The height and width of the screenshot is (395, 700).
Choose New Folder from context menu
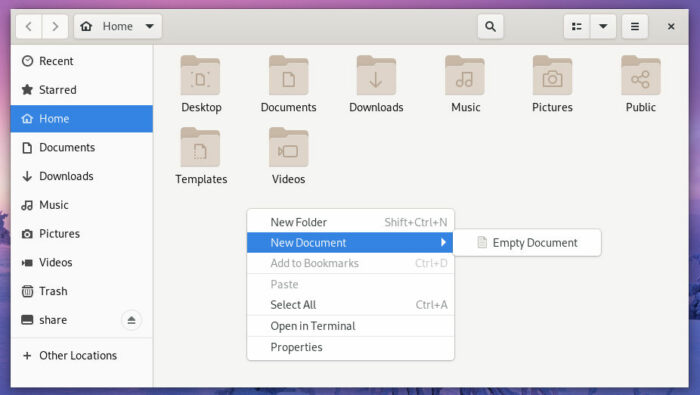click(350, 222)
